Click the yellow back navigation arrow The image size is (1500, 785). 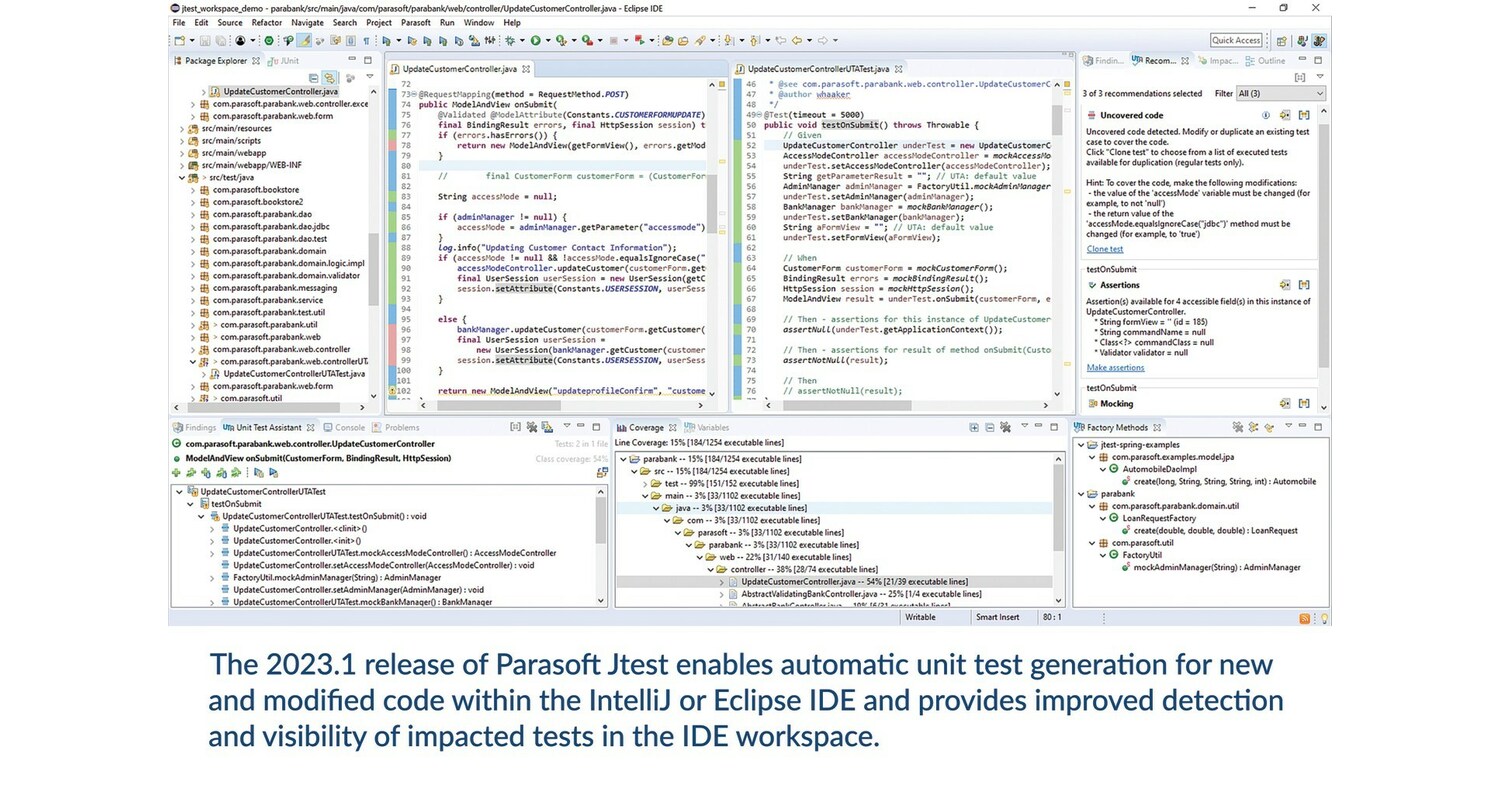[797, 41]
